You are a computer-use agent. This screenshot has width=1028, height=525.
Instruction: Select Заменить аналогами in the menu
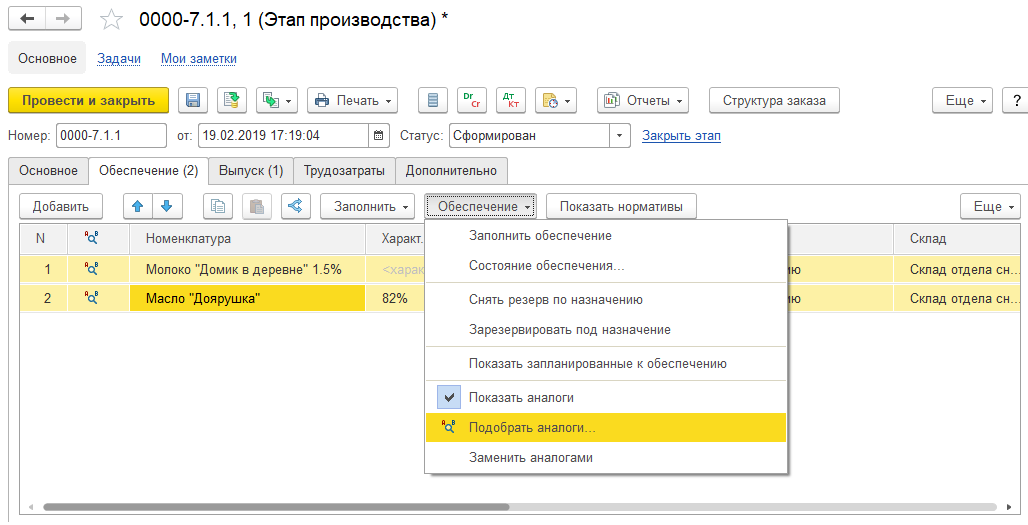click(x=530, y=458)
